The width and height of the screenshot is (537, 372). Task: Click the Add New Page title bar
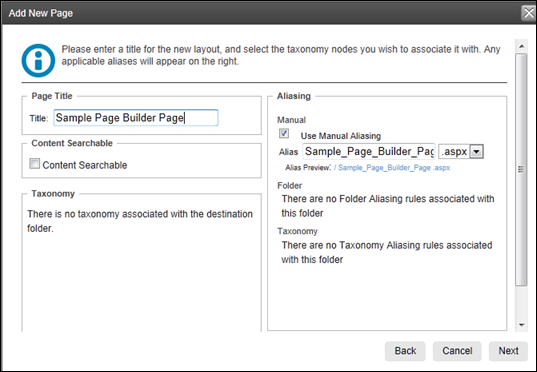(260, 13)
